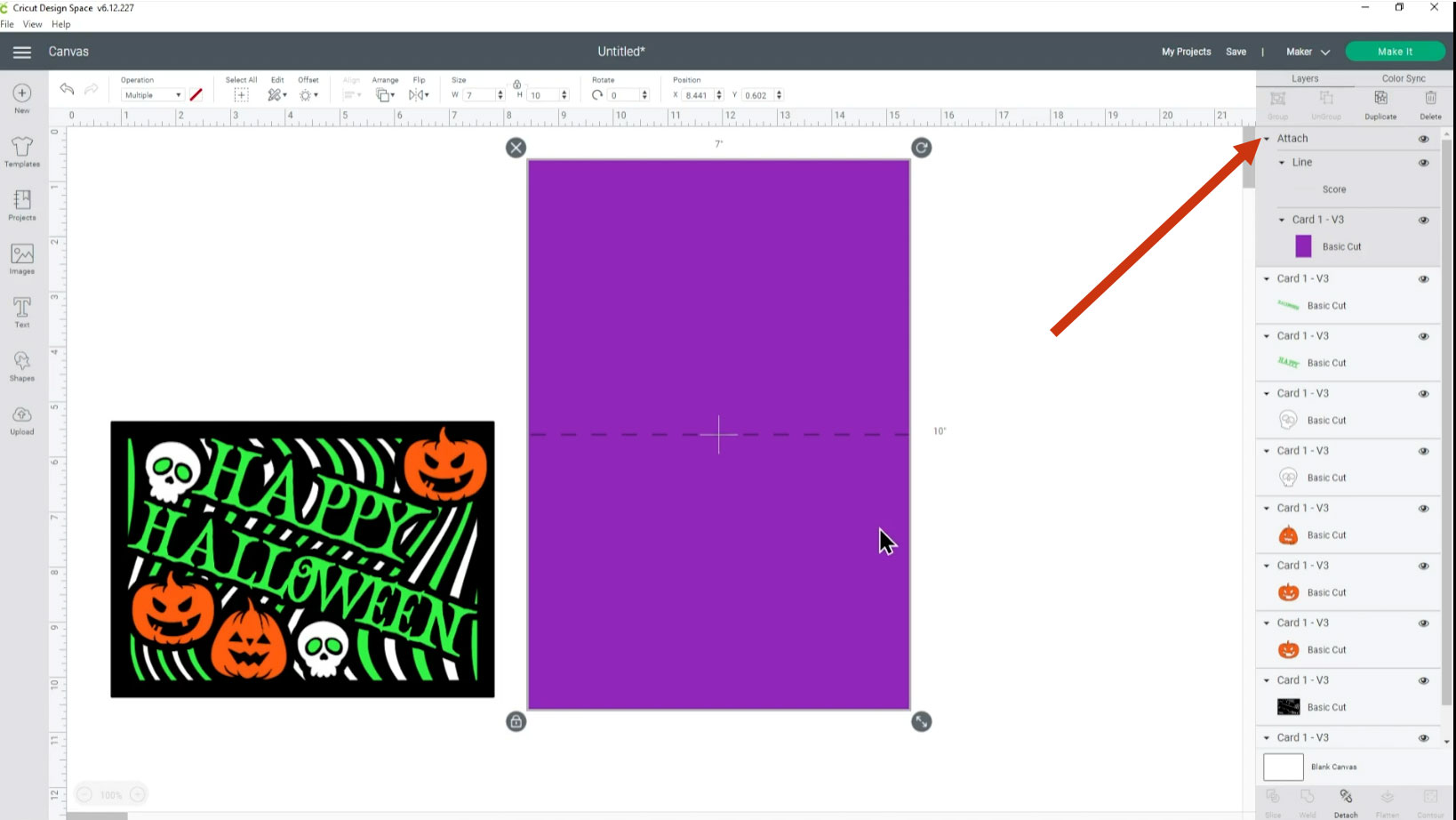Click the purple Basic Cut color swatch
The image size is (1456, 820).
point(1303,246)
